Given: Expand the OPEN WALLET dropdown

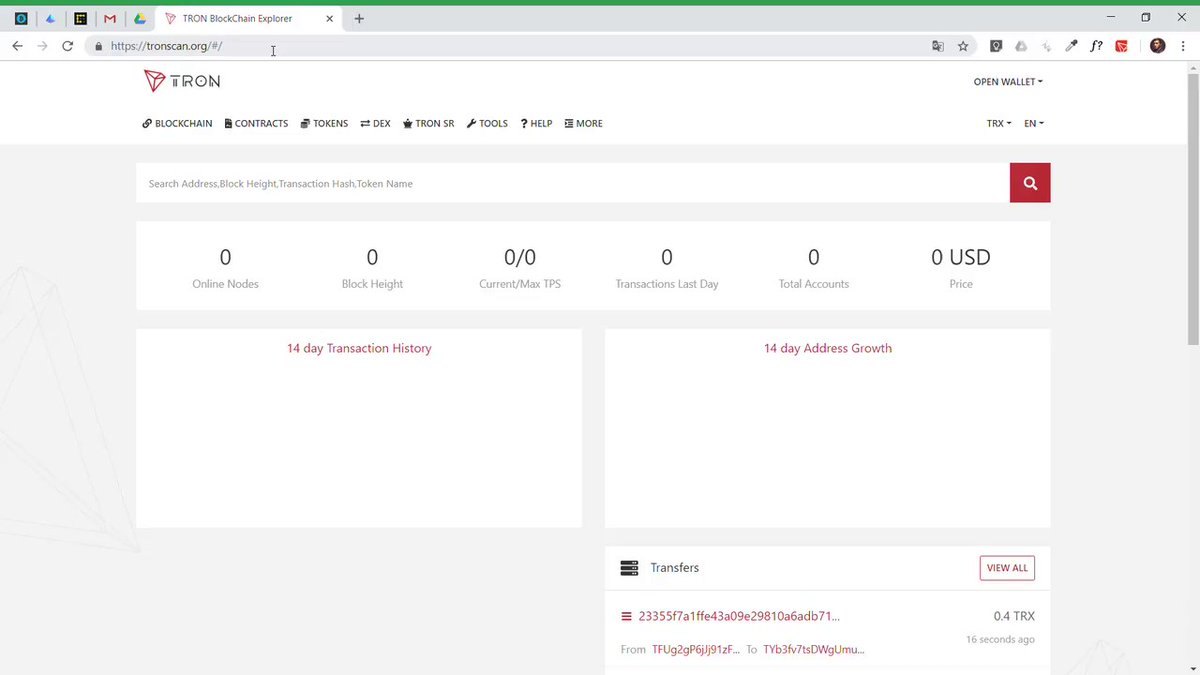Looking at the screenshot, I should coord(1008,82).
